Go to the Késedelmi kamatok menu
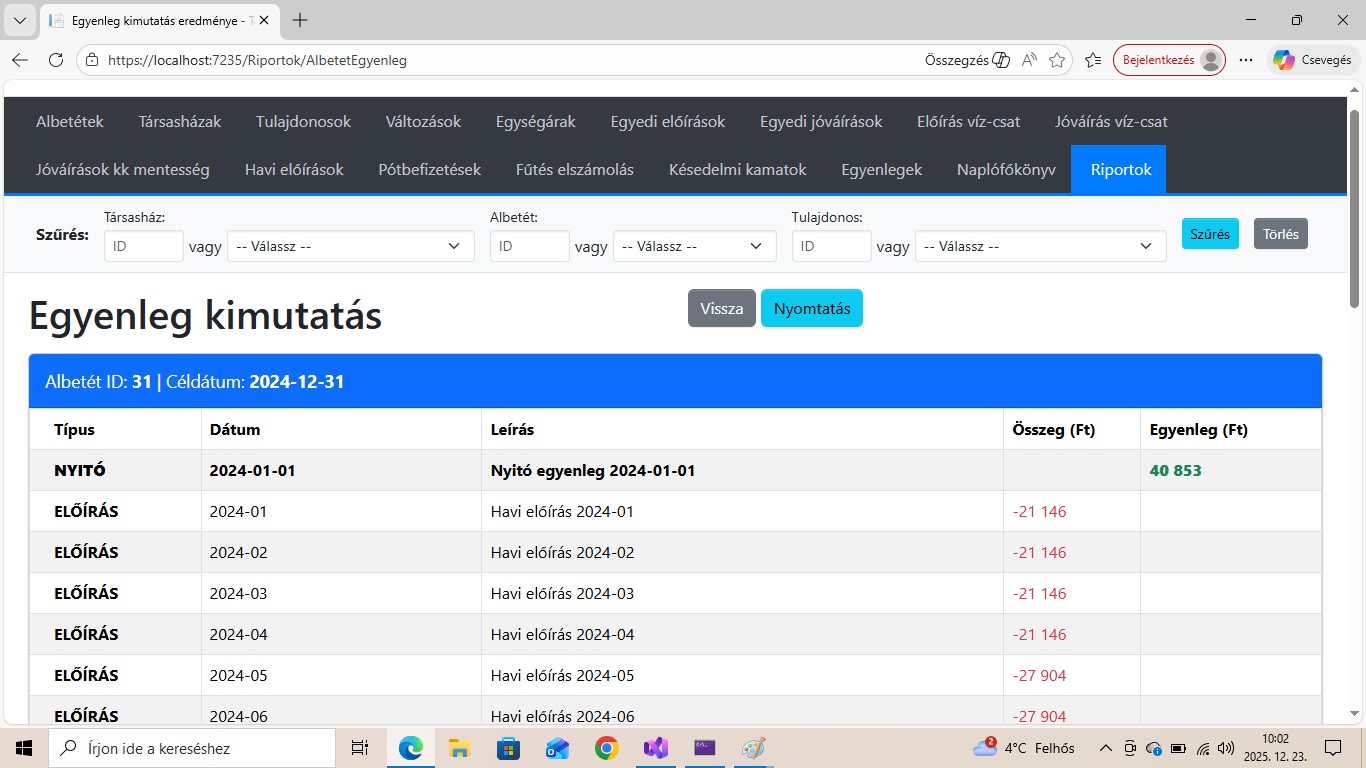 (x=737, y=170)
